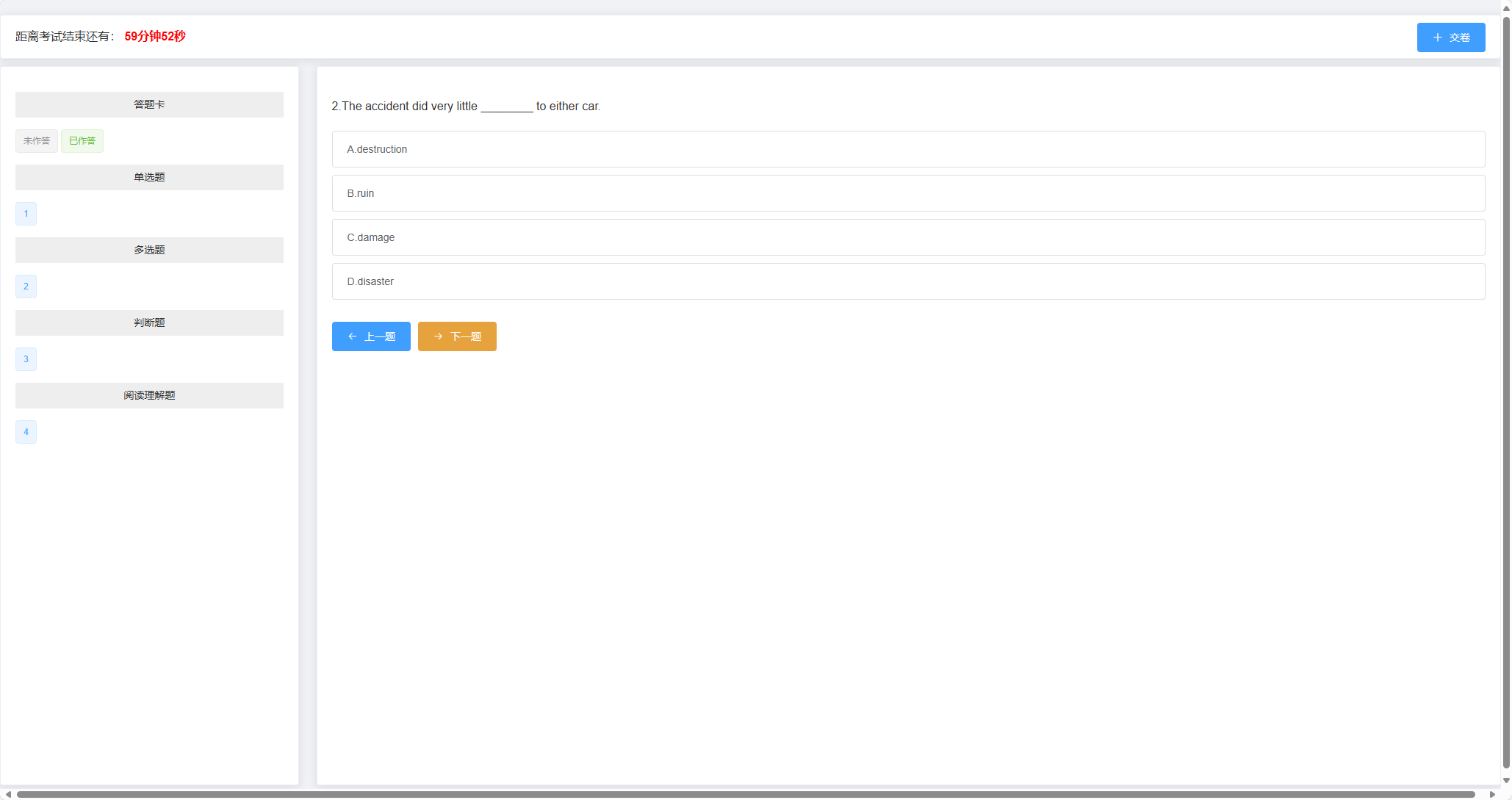The image size is (1512, 800).
Task: Open question 4 under 阅读理解题
Action: (x=26, y=432)
